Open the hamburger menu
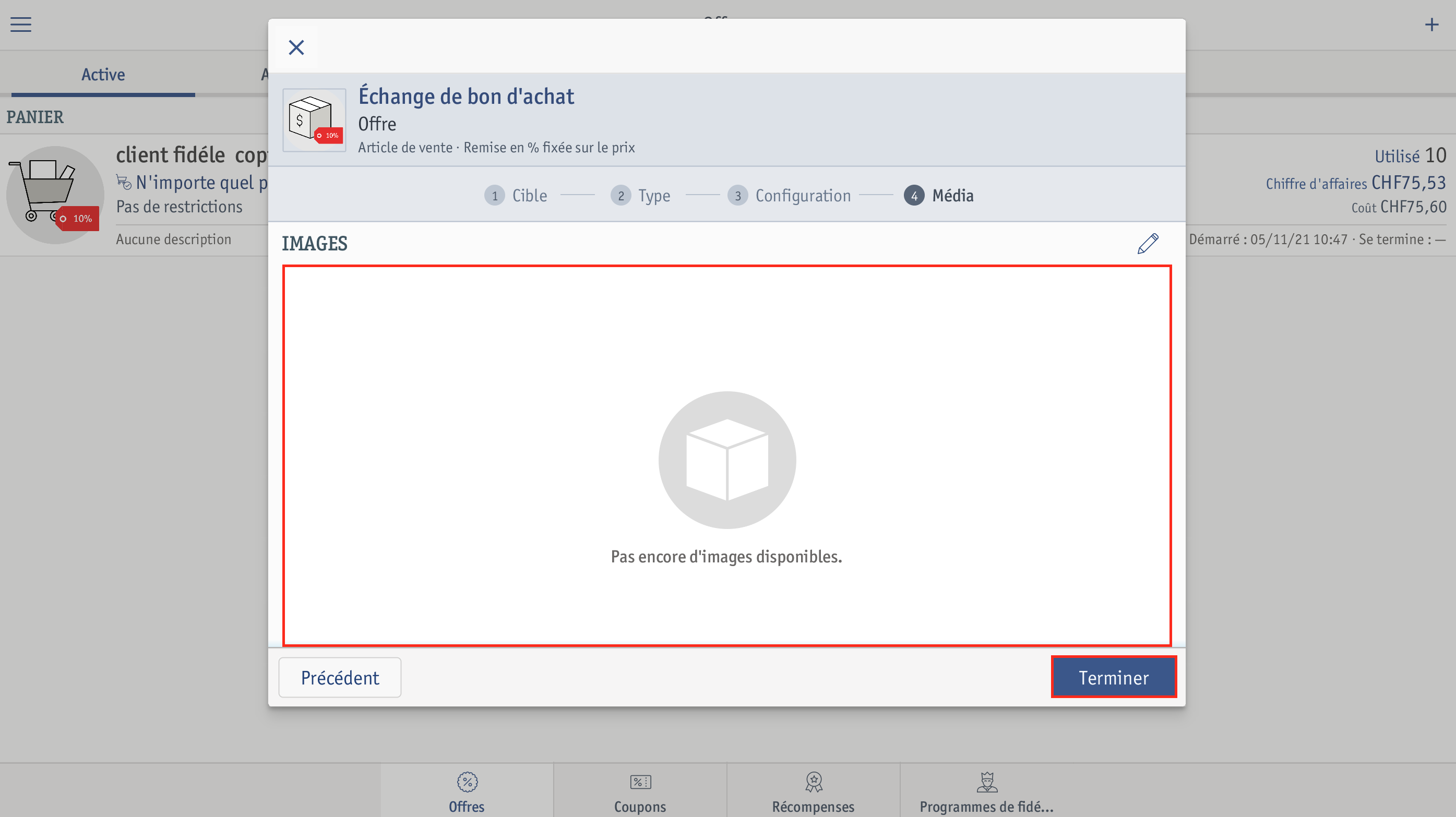Screen dimensions: 1456x817 pos(21,25)
